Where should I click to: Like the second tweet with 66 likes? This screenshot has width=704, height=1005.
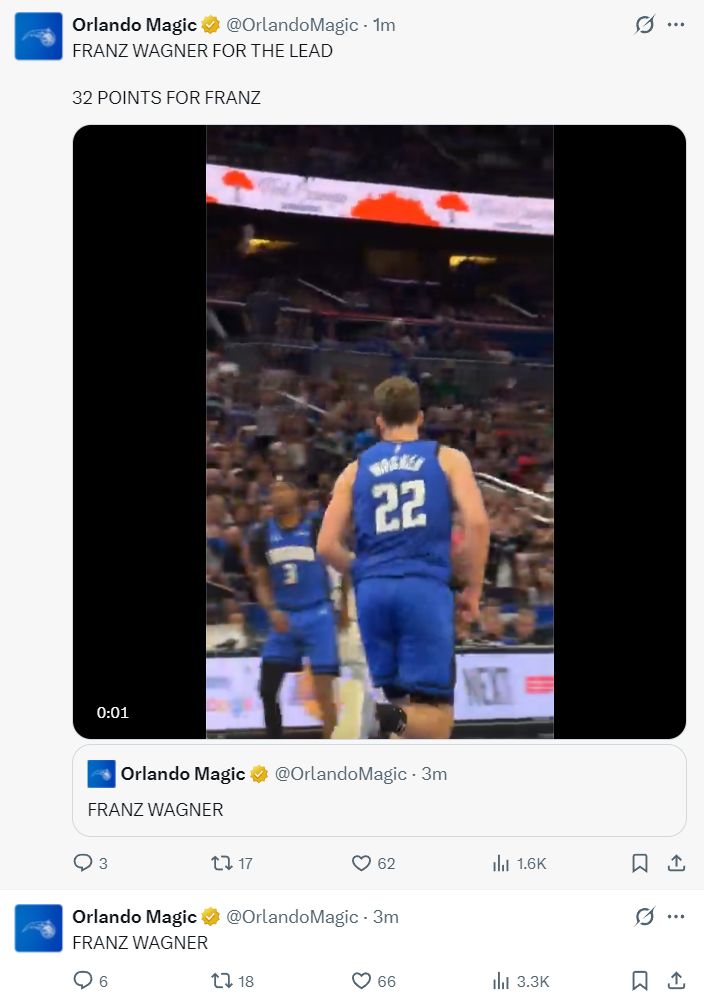[361, 981]
